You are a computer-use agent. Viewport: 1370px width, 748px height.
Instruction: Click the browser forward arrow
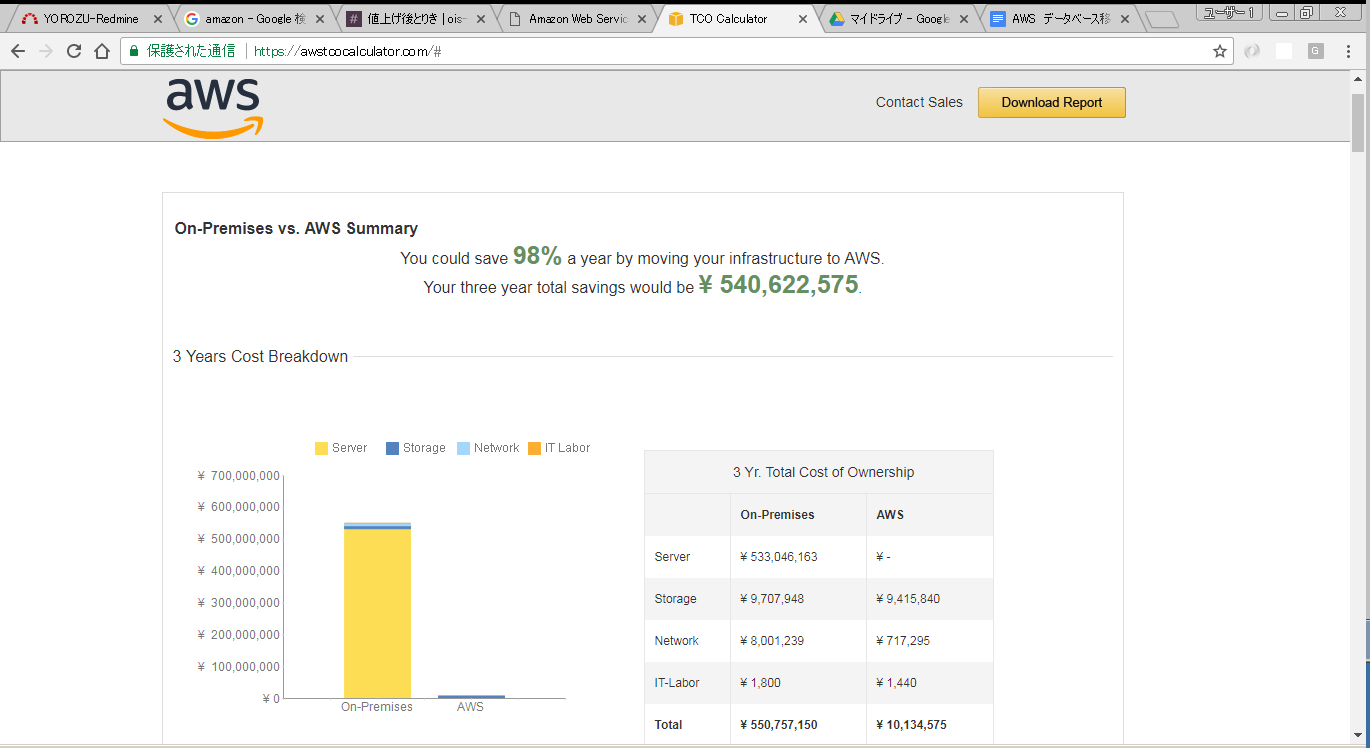[46, 52]
